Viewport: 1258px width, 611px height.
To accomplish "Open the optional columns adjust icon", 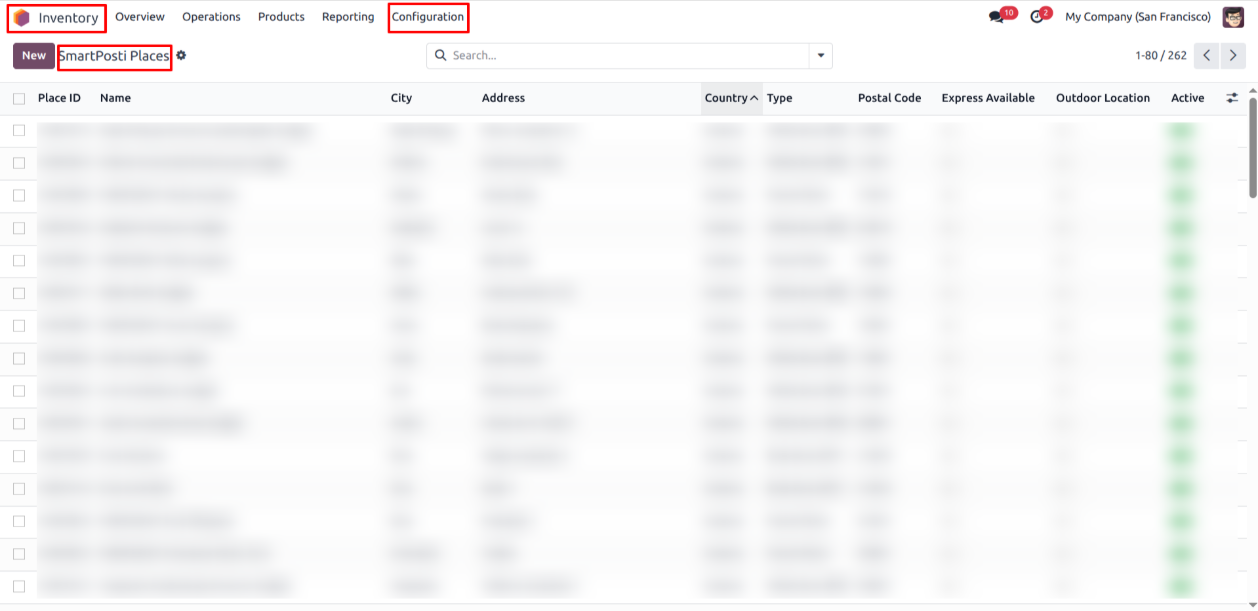I will point(1232,98).
